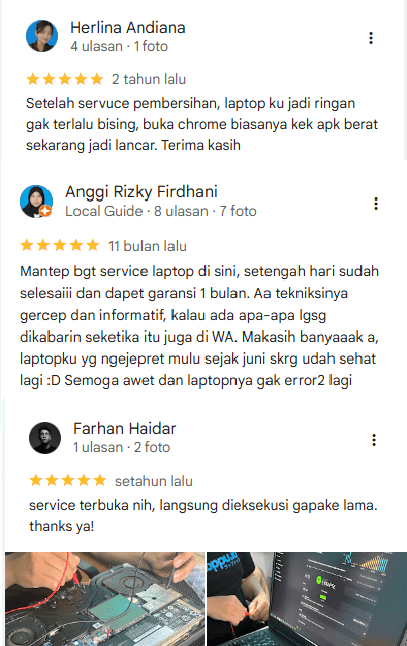This screenshot has width=407, height=646.
Task: Open the three-dot menu on Anggi Rizky Firdhani's review
Action: [376, 204]
